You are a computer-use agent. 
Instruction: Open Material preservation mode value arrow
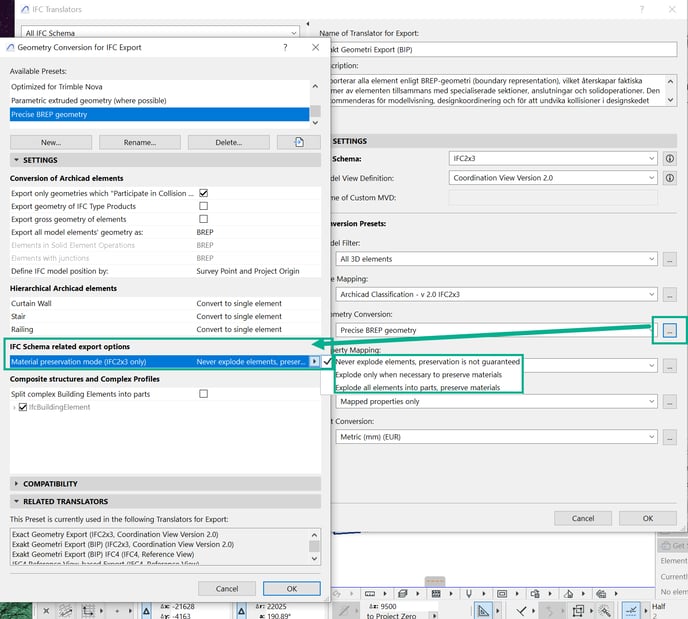click(314, 361)
